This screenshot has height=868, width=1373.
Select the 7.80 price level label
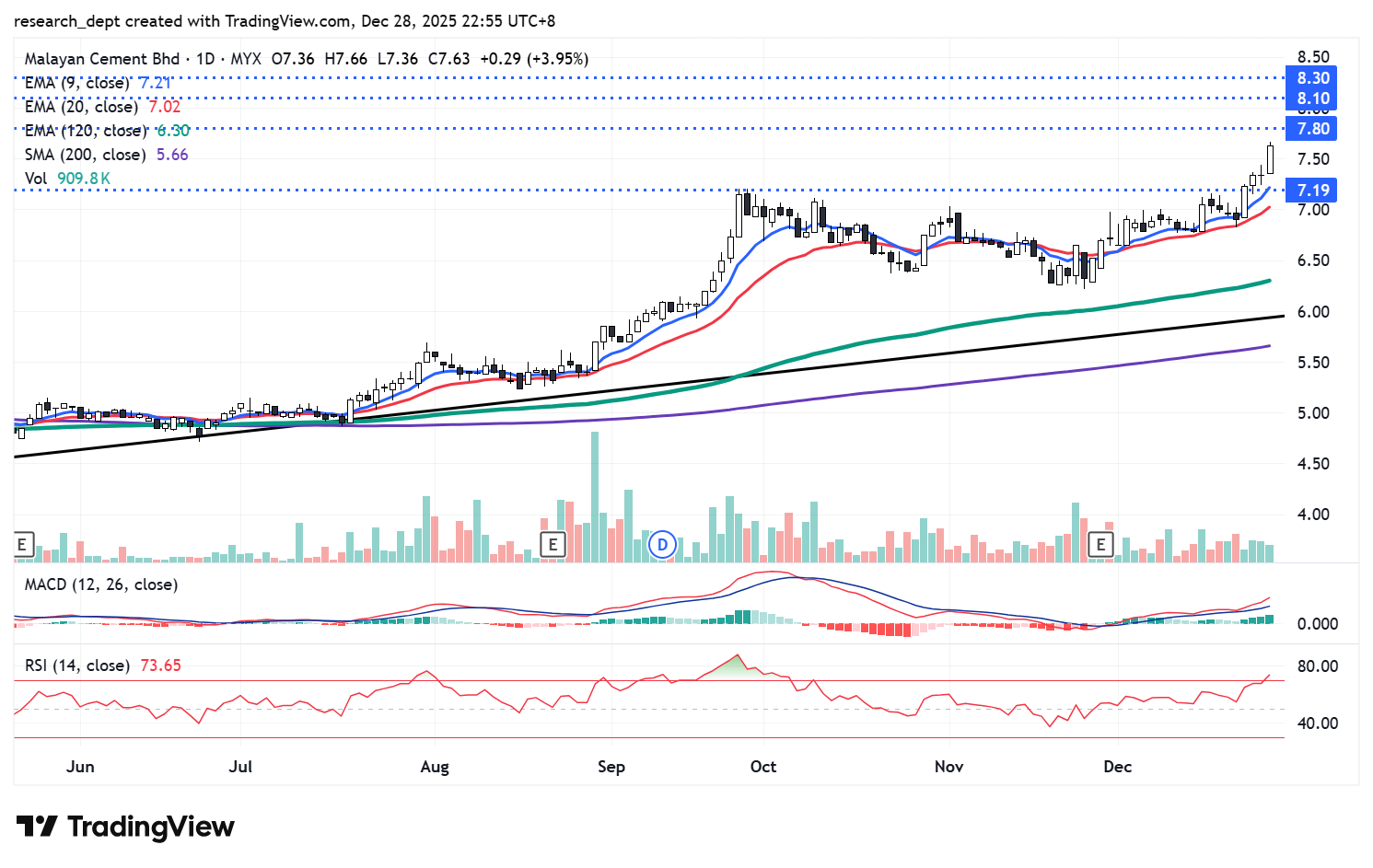pos(1312,129)
